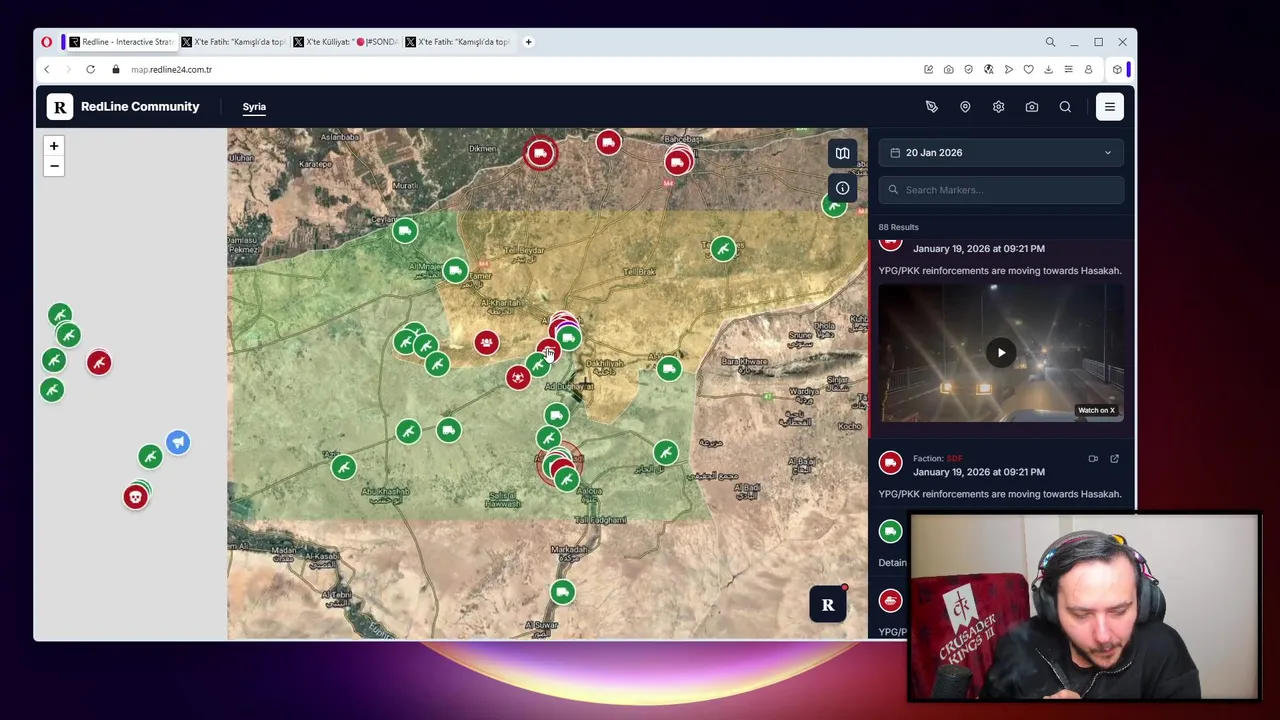Open external link on second SDF entry
Image resolution: width=1280 pixels, height=720 pixels.
point(1114,459)
